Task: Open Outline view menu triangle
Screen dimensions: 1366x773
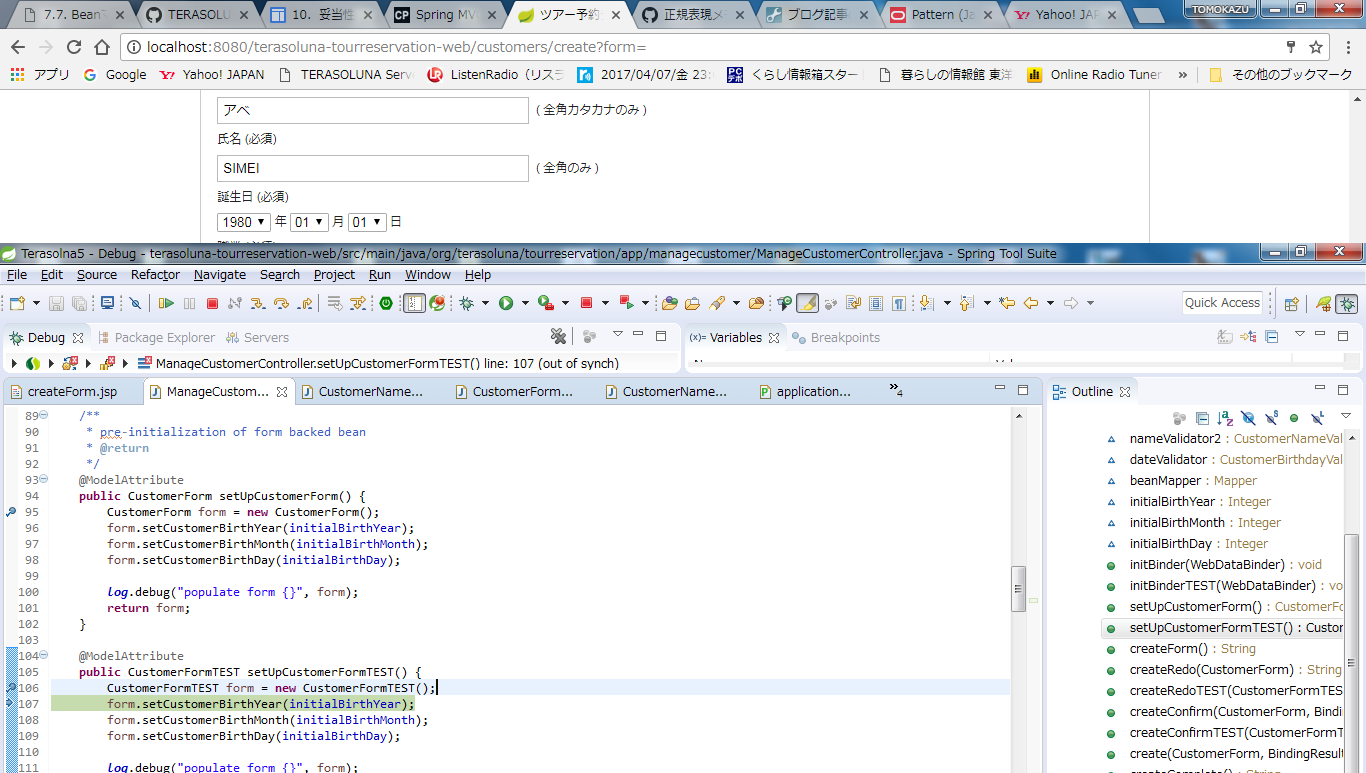Action: coord(1345,415)
